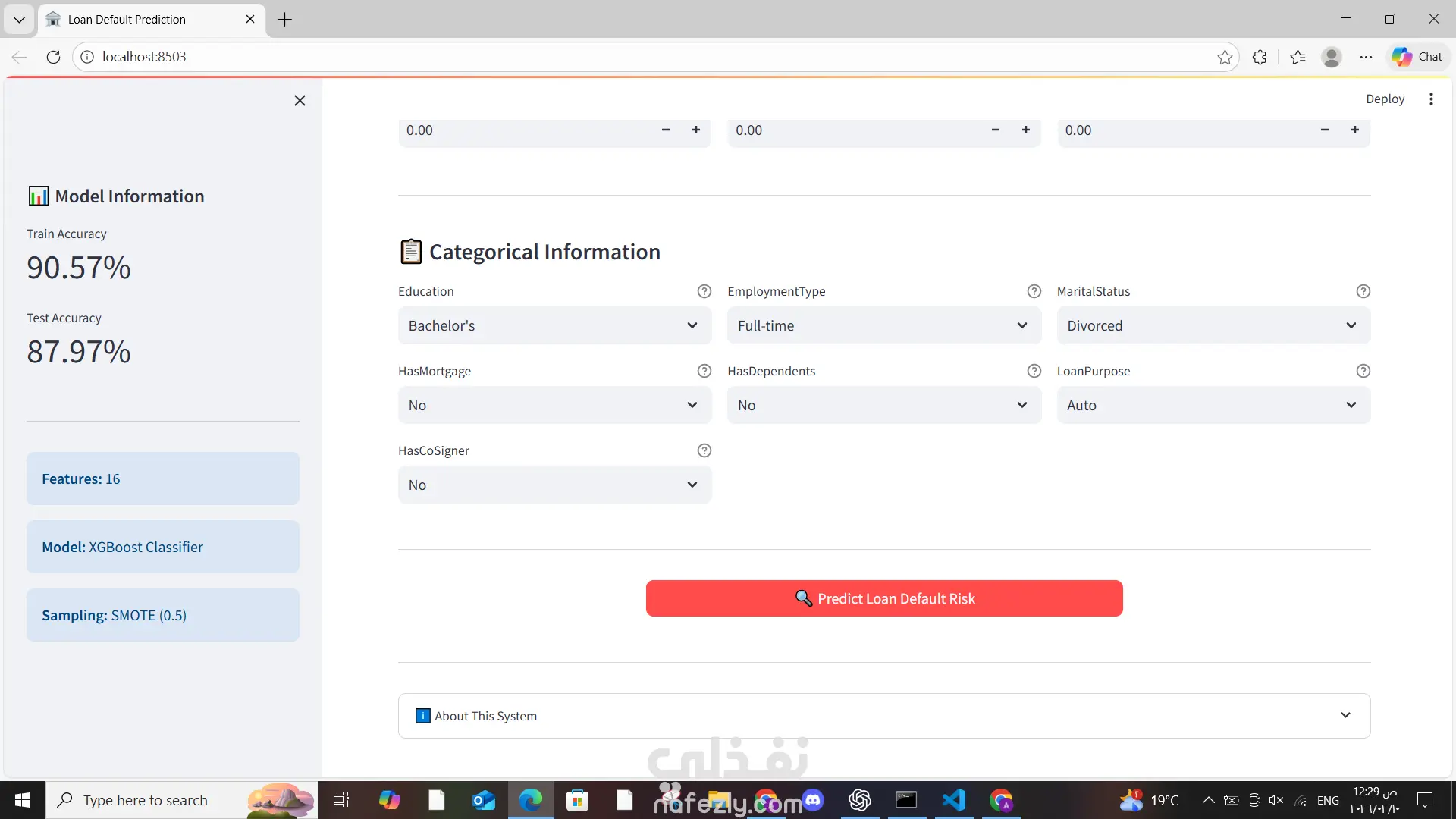Image resolution: width=1456 pixels, height=819 pixels.
Task: Click the Deploy button
Action: (1385, 99)
